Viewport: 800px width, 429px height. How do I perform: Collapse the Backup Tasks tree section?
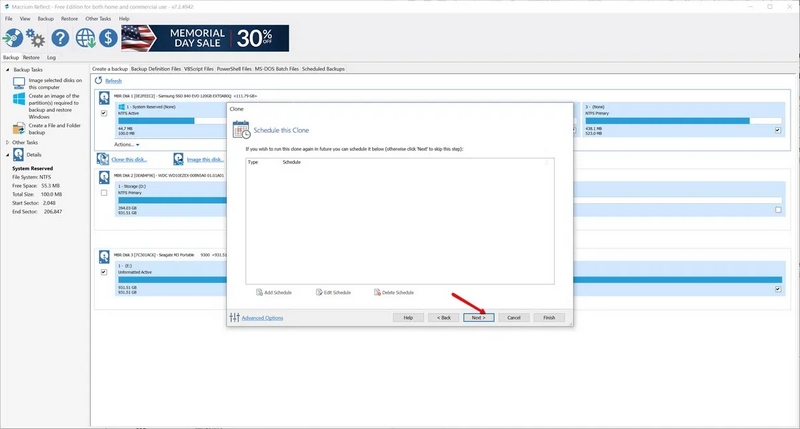8,69
